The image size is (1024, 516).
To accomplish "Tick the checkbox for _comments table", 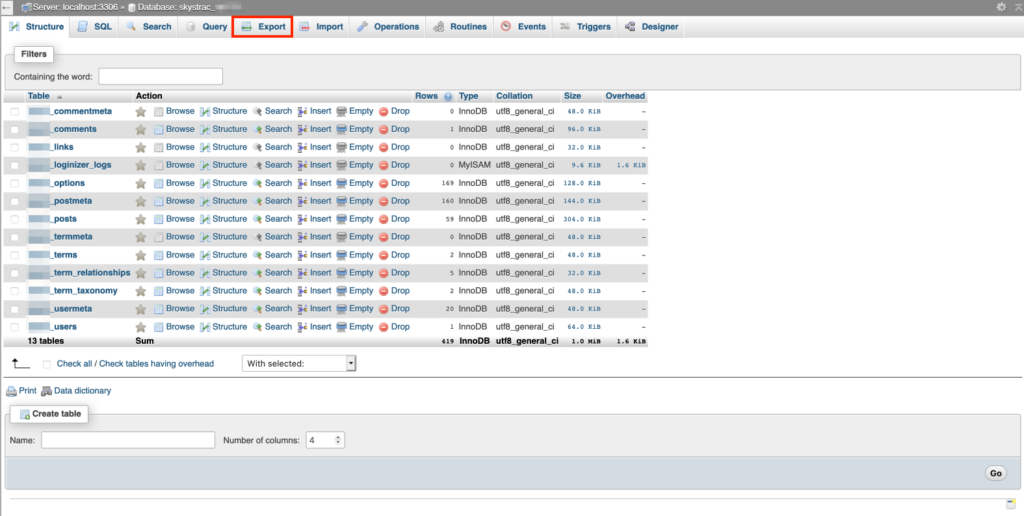I will 15,129.
